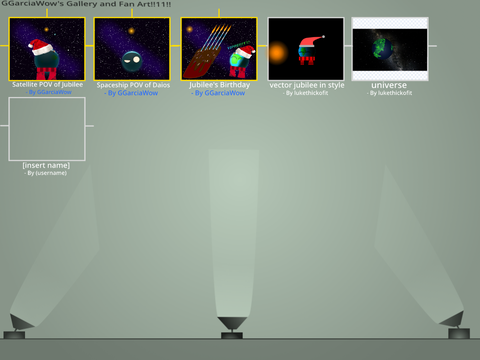Open Satellite POV of Jubilee artwork
Screen dimensions: 480x360
(x=47, y=49)
